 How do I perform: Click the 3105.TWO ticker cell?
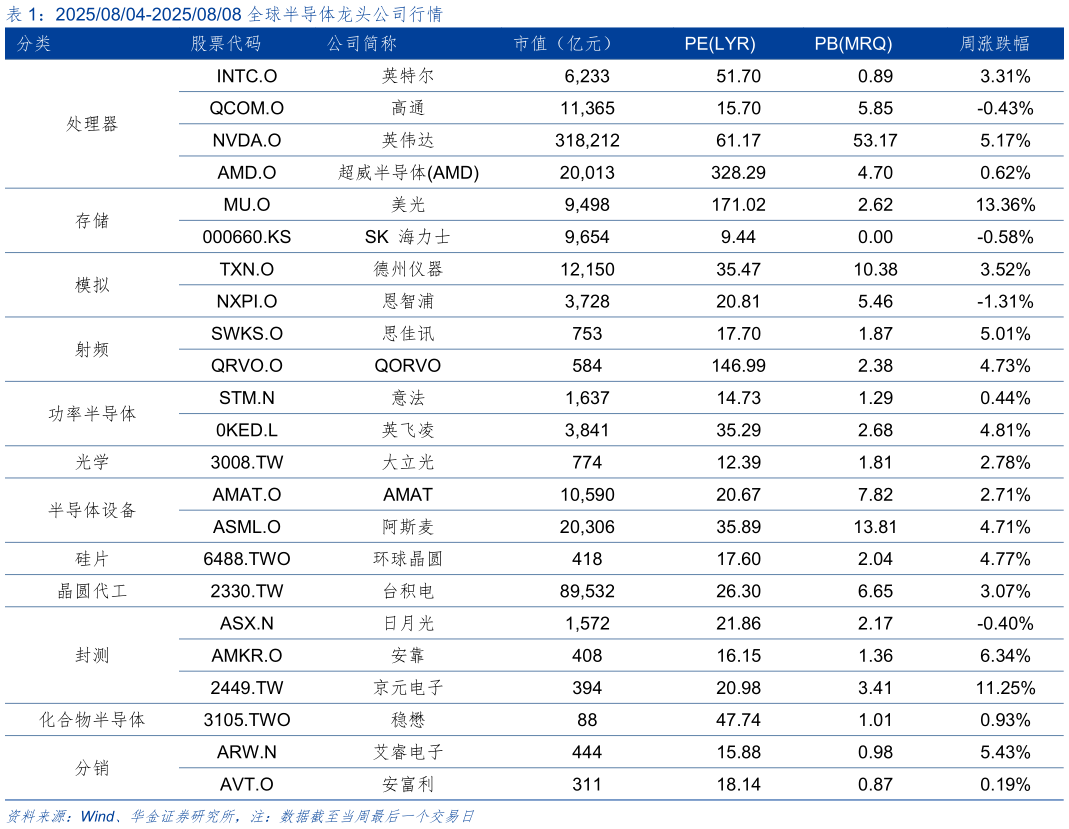247,720
